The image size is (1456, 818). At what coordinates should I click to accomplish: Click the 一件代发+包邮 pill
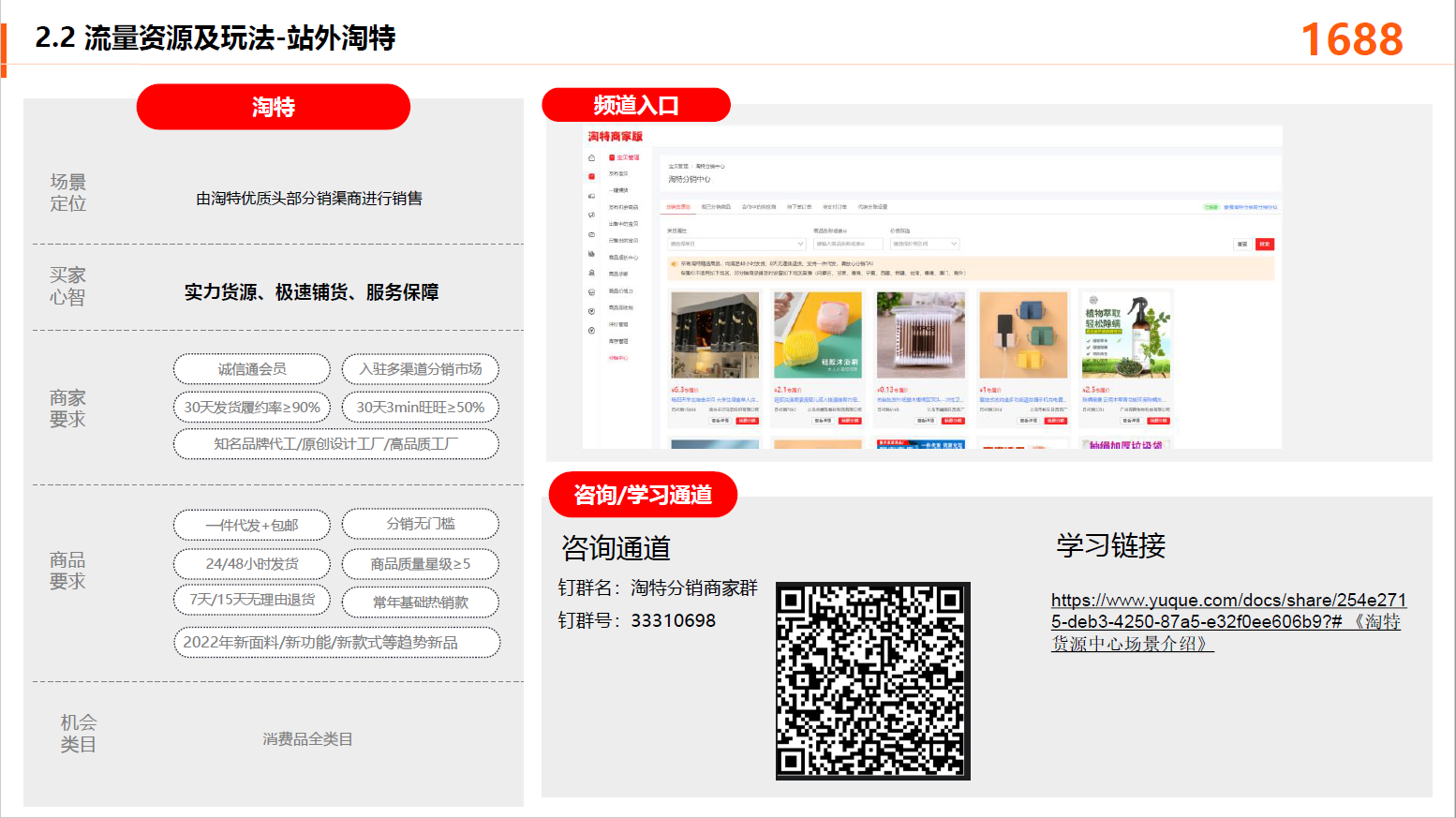pyautogui.click(x=252, y=525)
